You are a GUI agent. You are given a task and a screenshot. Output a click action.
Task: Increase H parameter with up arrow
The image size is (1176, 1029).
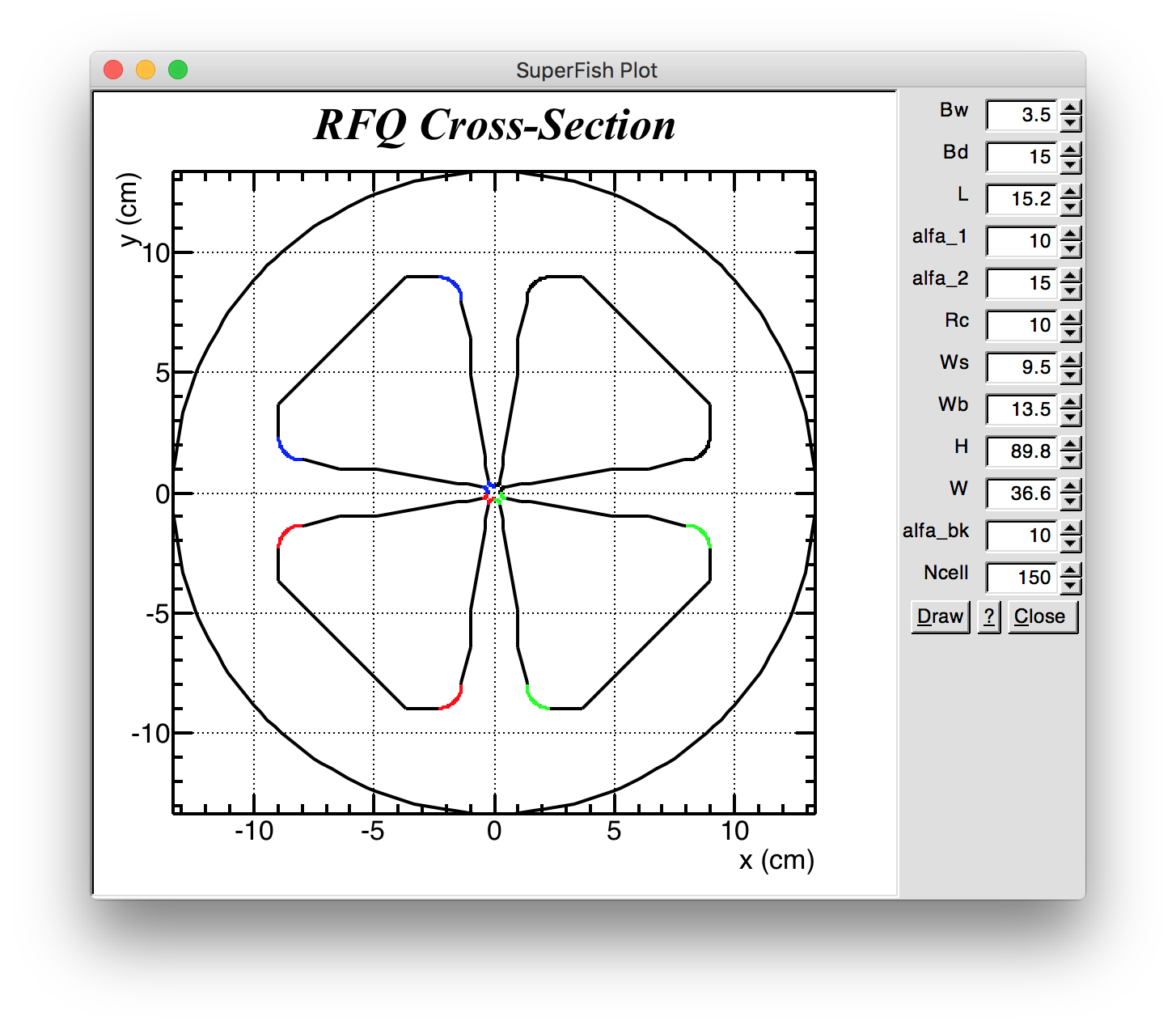pyautogui.click(x=1071, y=444)
